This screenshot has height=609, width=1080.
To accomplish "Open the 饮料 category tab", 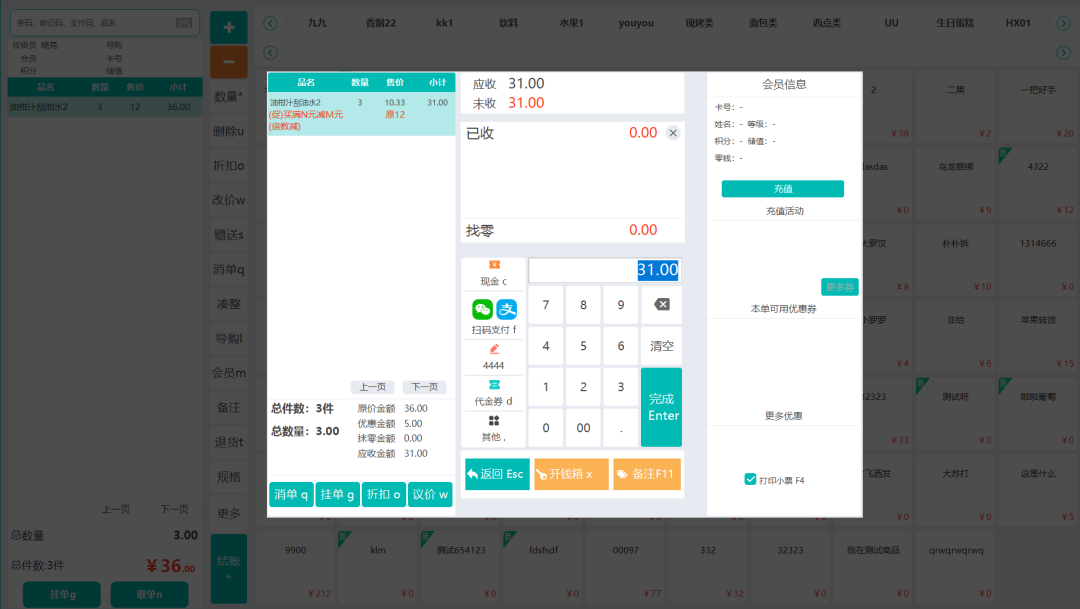I will 509,23.
